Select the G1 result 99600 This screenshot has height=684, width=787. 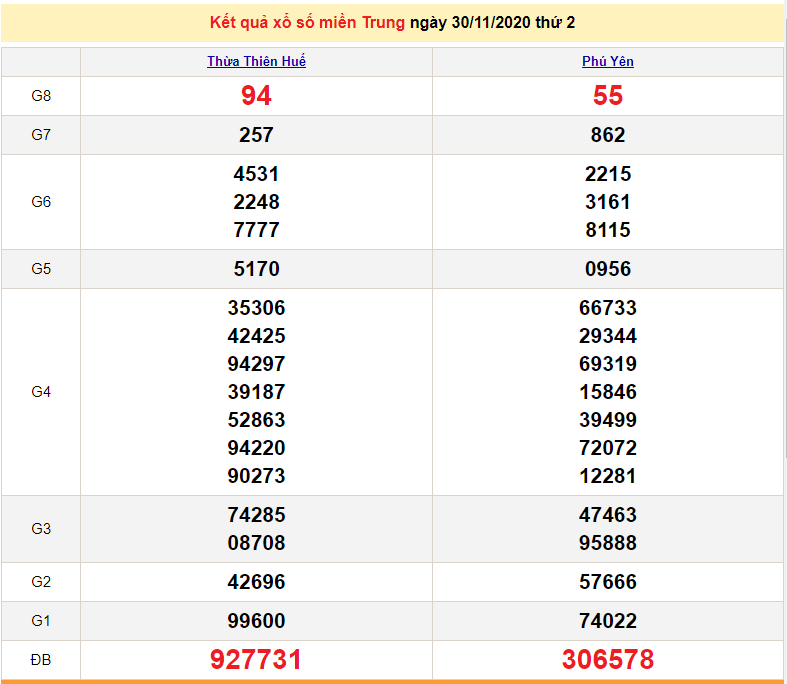tap(256, 621)
